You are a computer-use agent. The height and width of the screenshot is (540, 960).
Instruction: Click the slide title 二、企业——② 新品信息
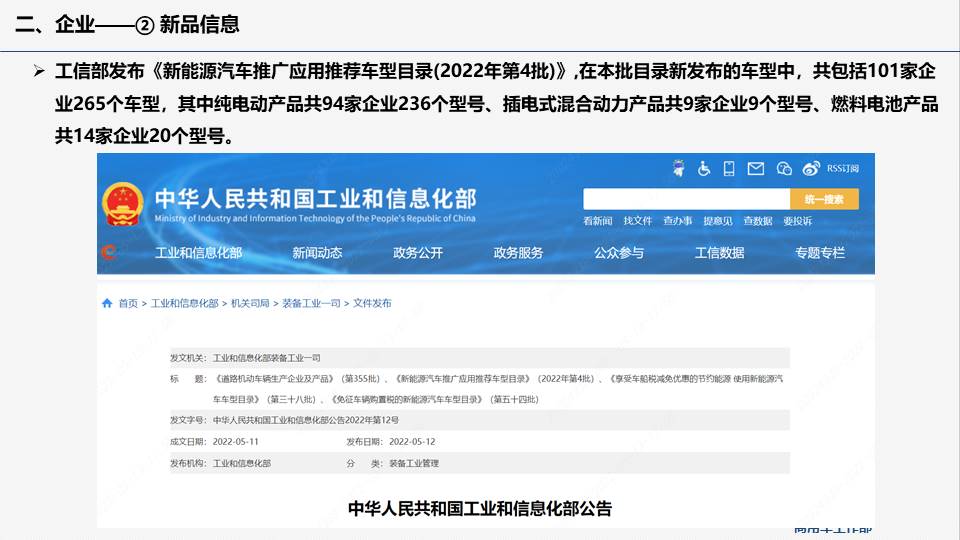[x=127, y=24]
